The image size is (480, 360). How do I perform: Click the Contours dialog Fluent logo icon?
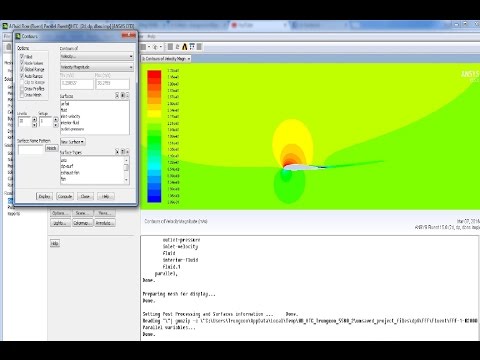[x=18, y=36]
